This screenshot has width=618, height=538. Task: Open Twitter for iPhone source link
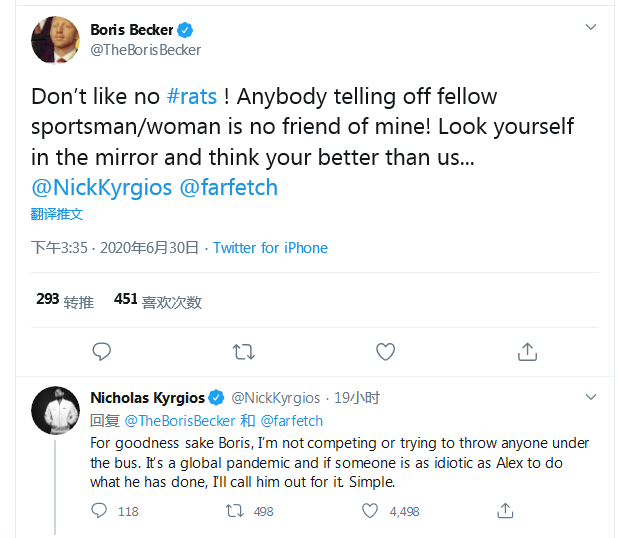pos(270,248)
